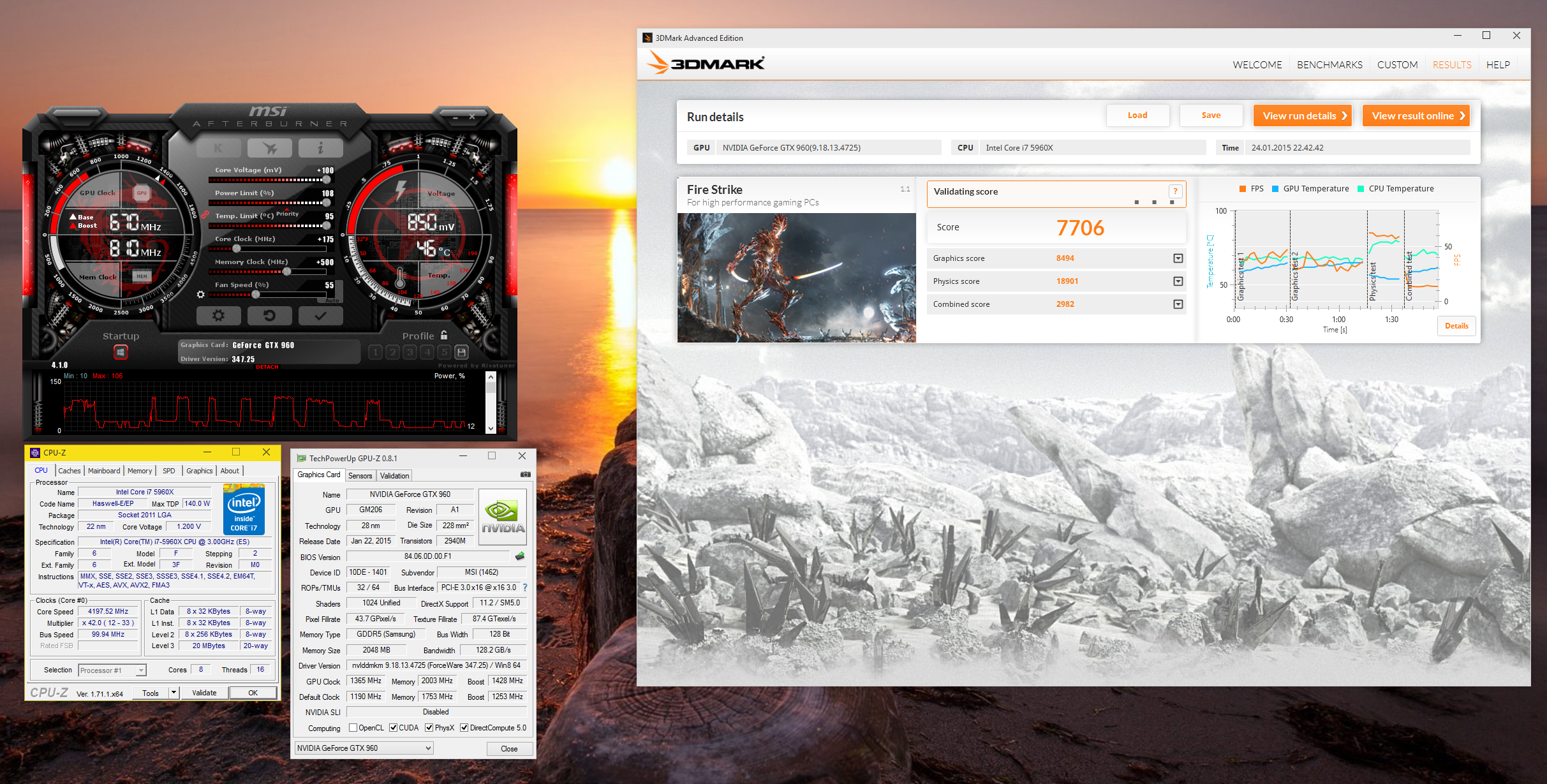Open the Afterburner information (i) button
The height and width of the screenshot is (784, 1547).
coord(320,149)
